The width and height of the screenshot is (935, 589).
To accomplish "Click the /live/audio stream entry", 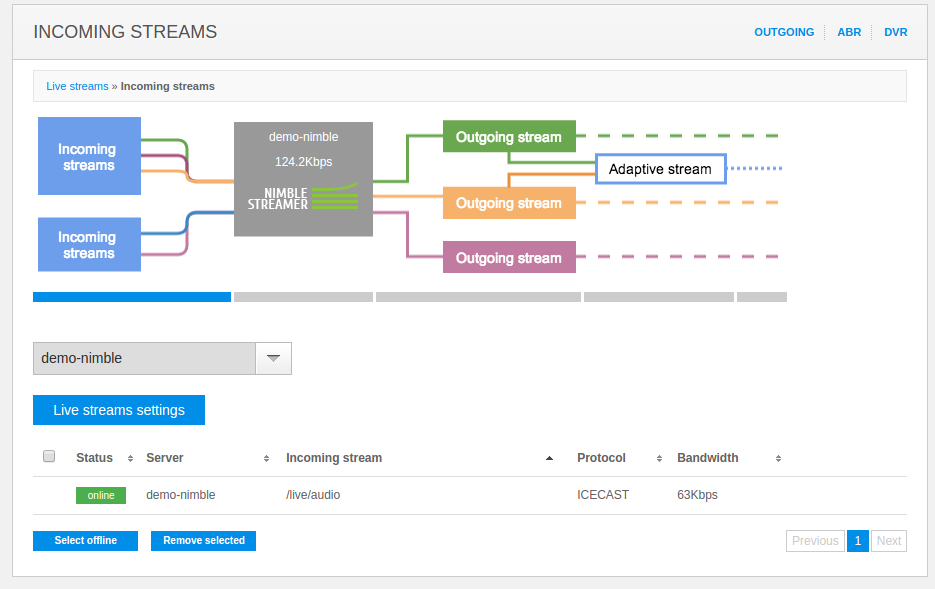I will [x=313, y=495].
